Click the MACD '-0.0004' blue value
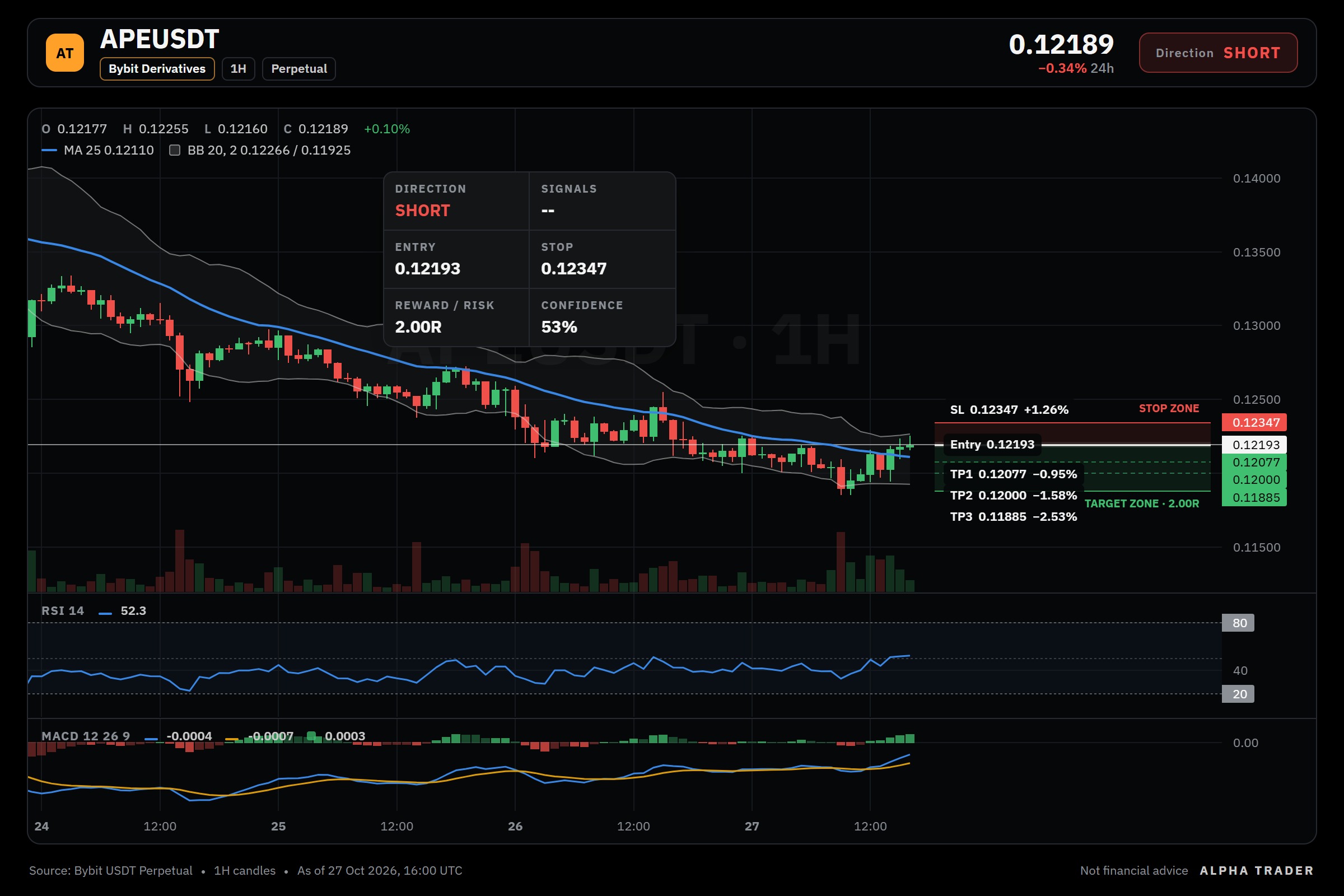The width and height of the screenshot is (1344, 896). 189,736
